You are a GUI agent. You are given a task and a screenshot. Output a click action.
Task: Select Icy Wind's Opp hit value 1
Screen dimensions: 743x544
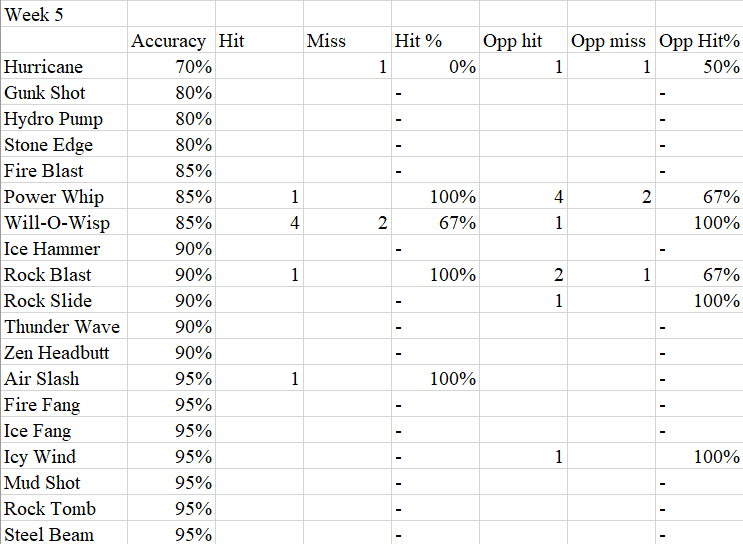pyautogui.click(x=523, y=457)
